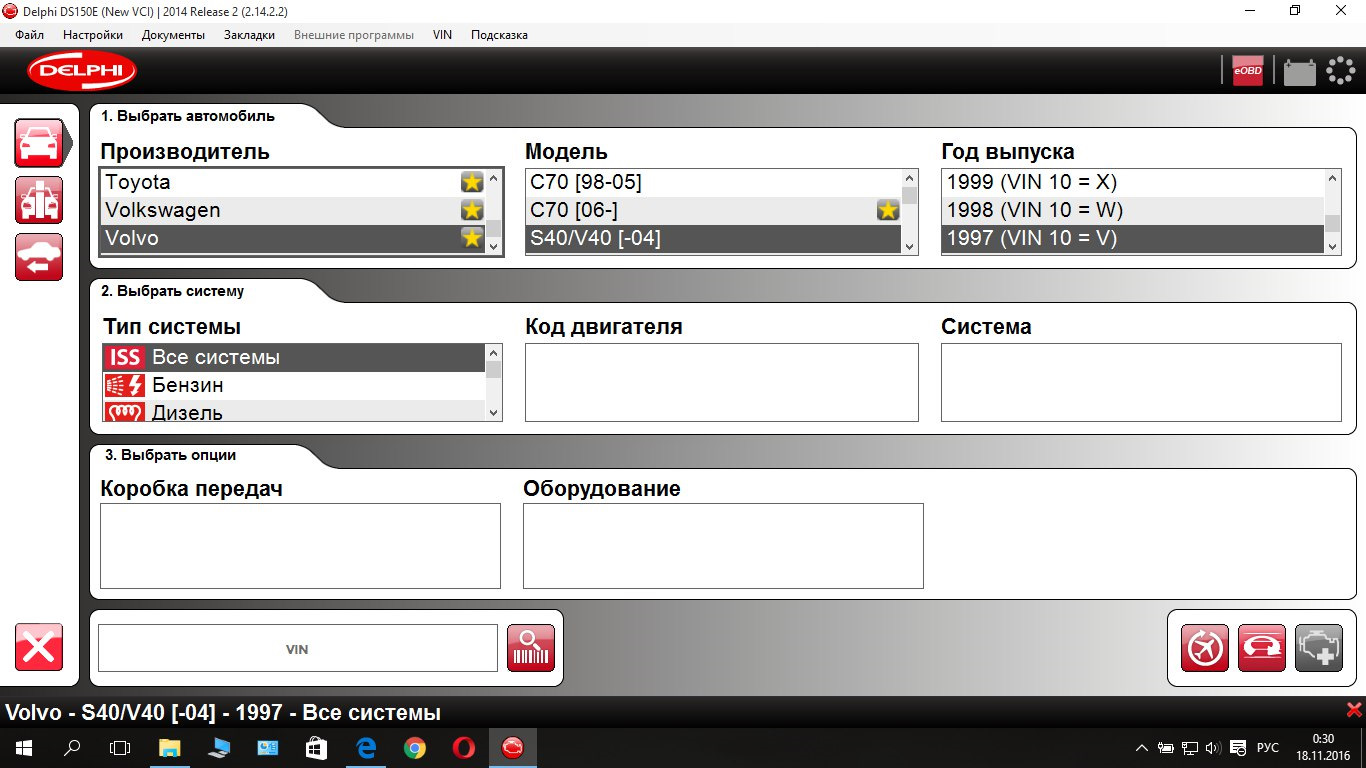
Task: Click the car with return arrow sidebar icon
Action: pyautogui.click(x=39, y=257)
